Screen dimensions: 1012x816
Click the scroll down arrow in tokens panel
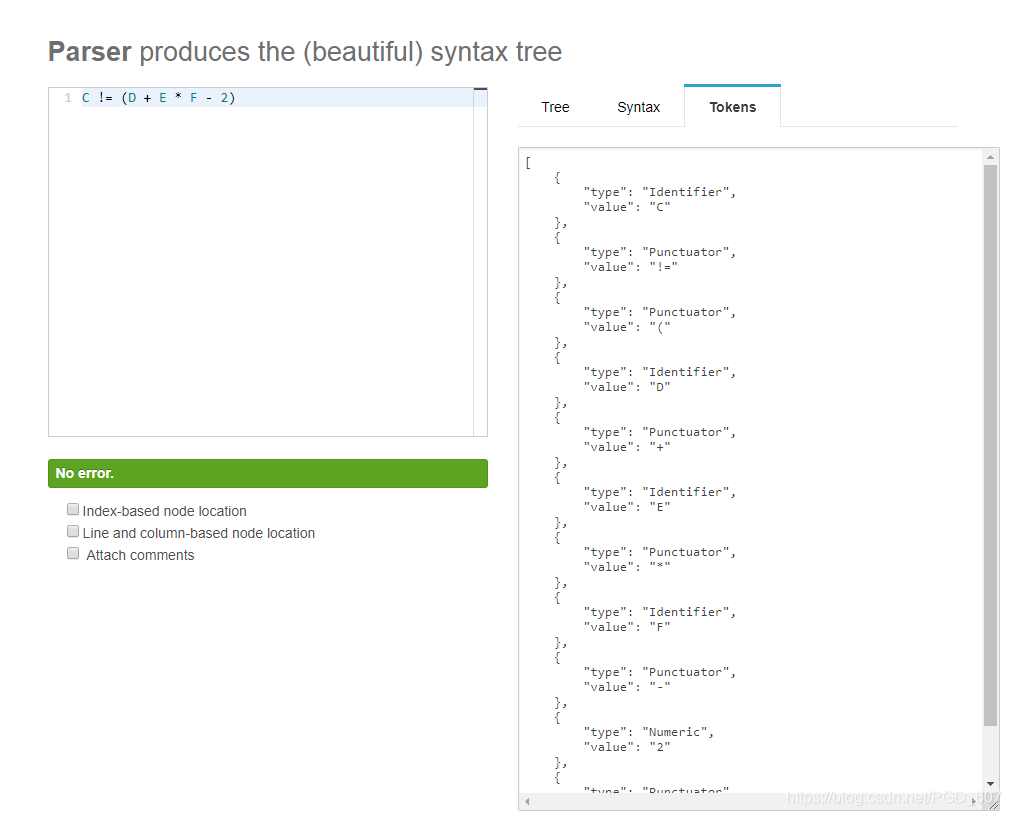coord(990,784)
